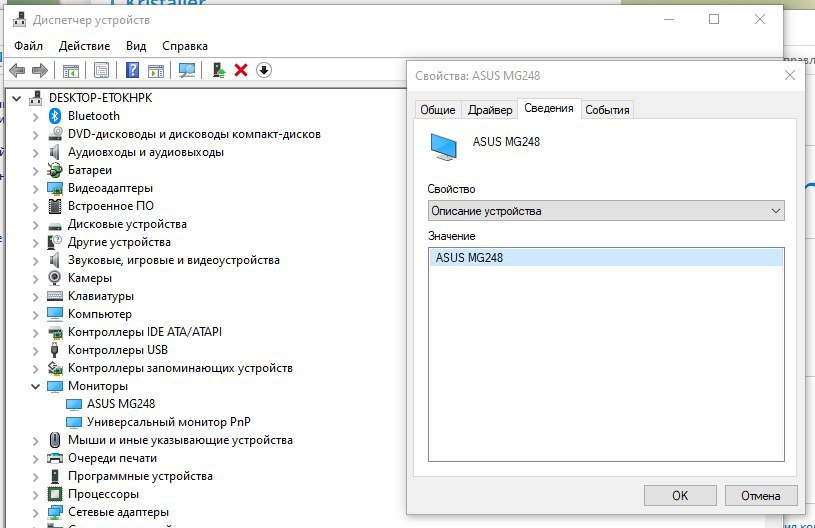Expand Контроллеры IDE ATA/ATAPI category
Screen dimensions: 815x528
pos(35,333)
